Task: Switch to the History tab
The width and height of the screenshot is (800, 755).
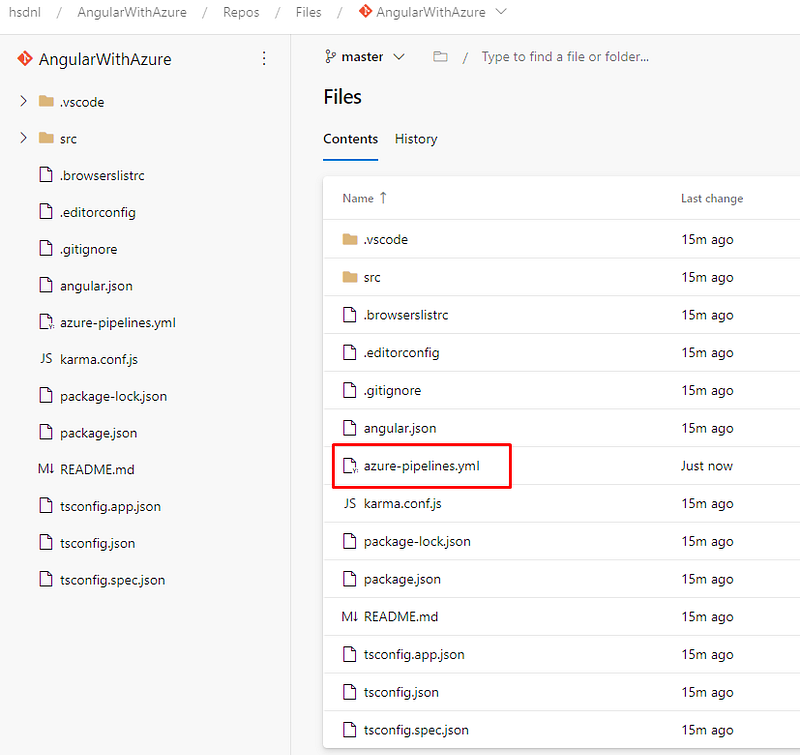Action: pyautogui.click(x=416, y=139)
